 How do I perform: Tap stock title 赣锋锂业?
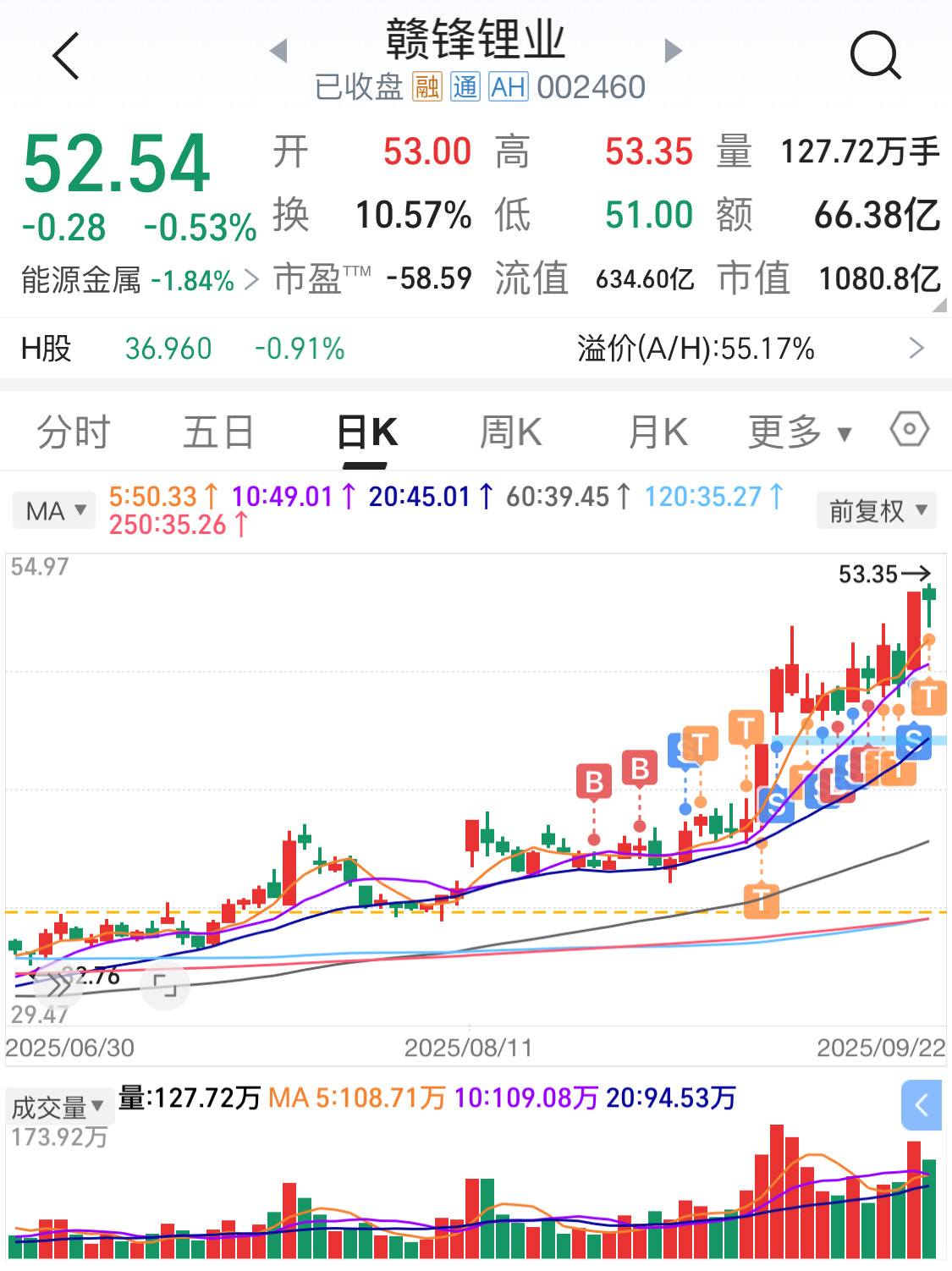coord(476,39)
